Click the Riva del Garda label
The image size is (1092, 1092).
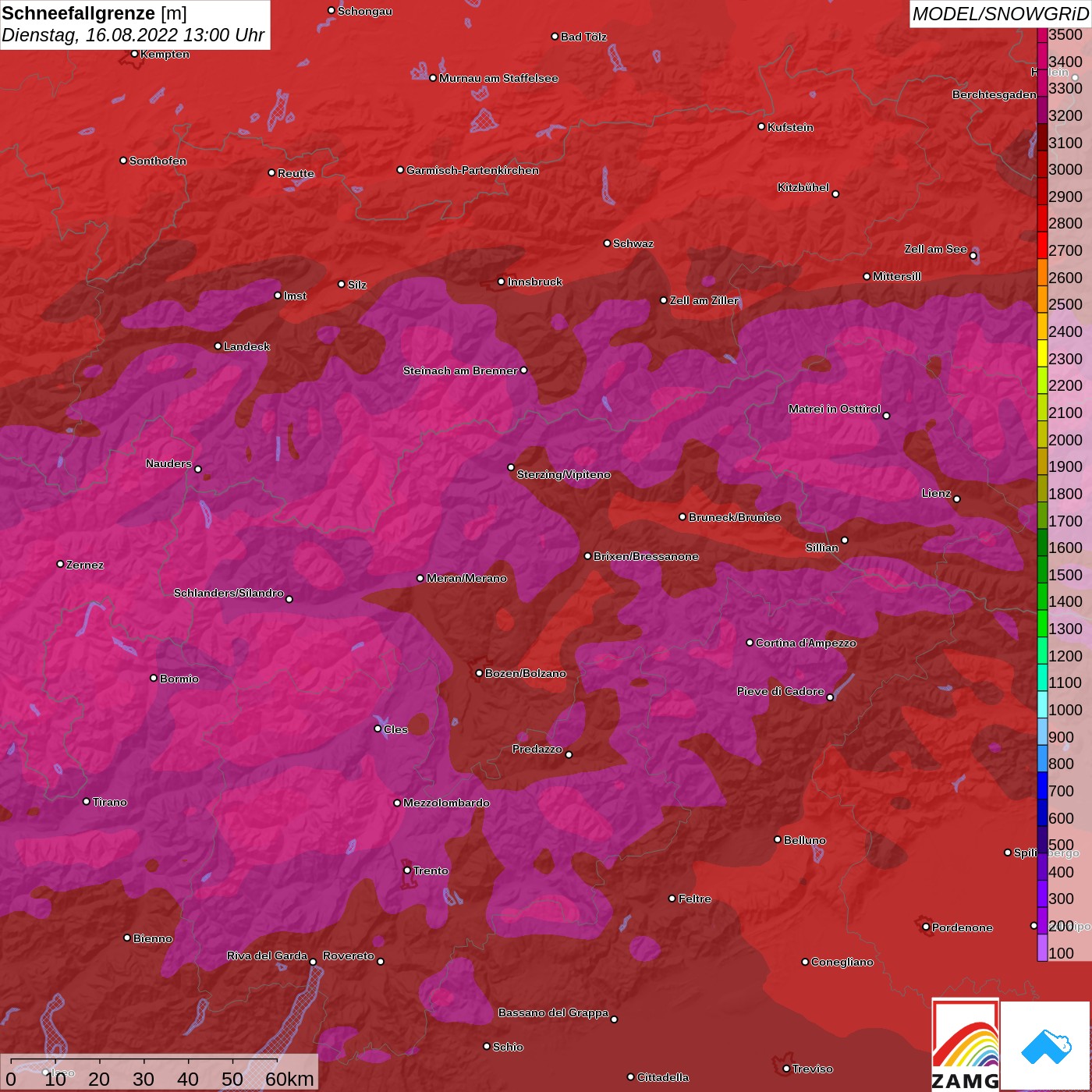(268, 955)
